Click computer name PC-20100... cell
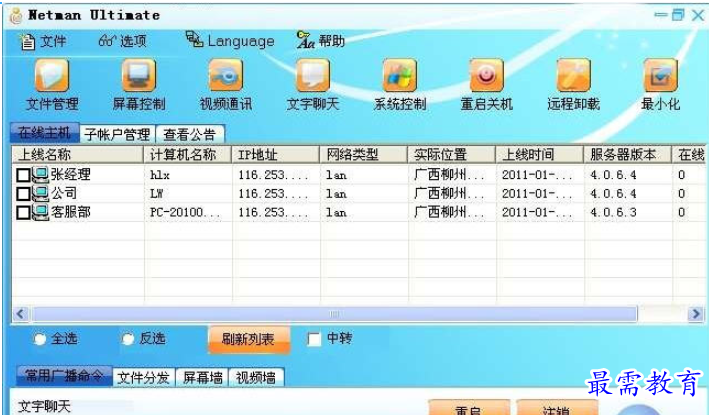This screenshot has height=415, width=709. click(x=185, y=212)
